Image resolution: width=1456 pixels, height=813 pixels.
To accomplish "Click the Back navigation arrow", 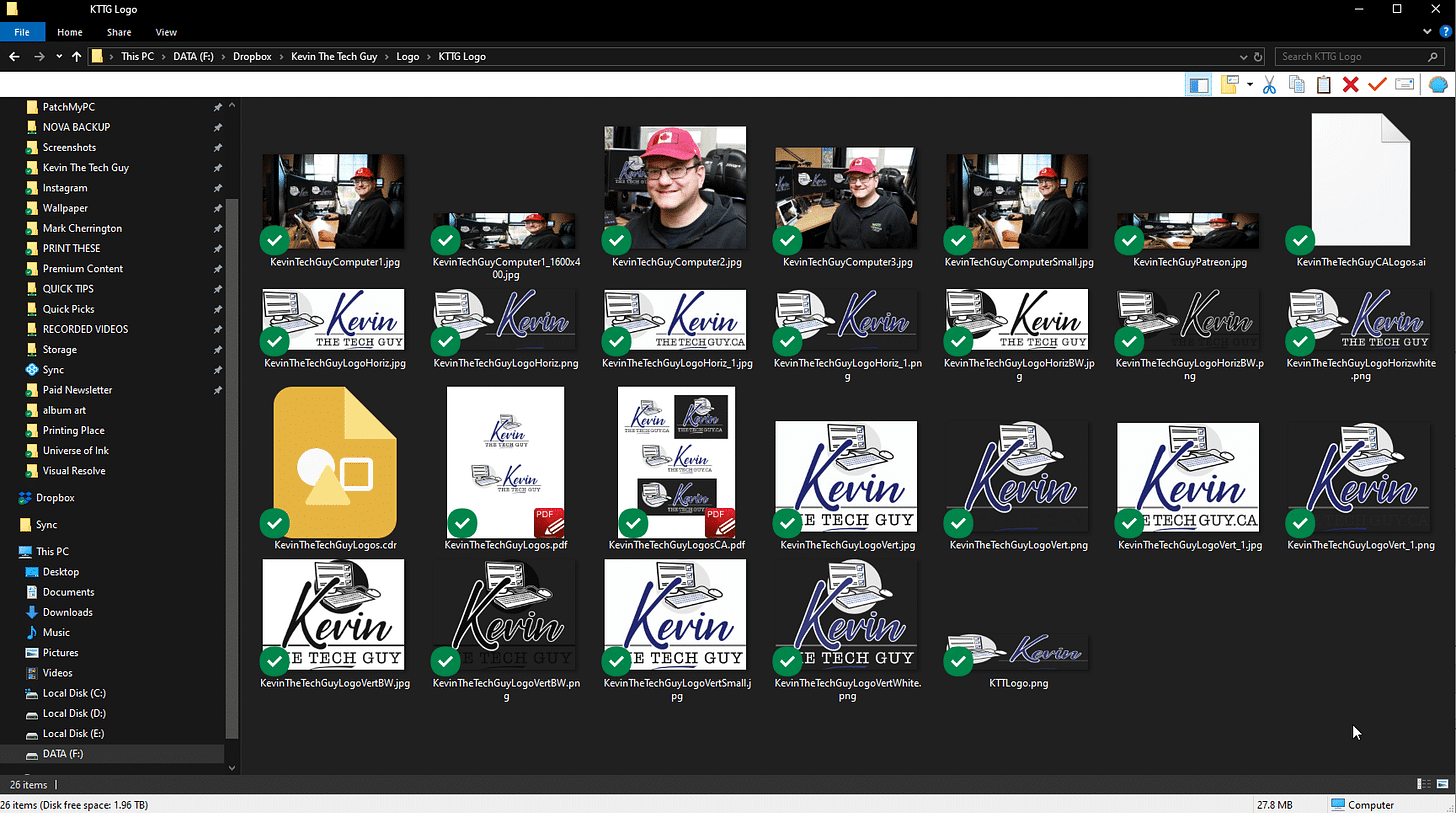I will (x=14, y=57).
